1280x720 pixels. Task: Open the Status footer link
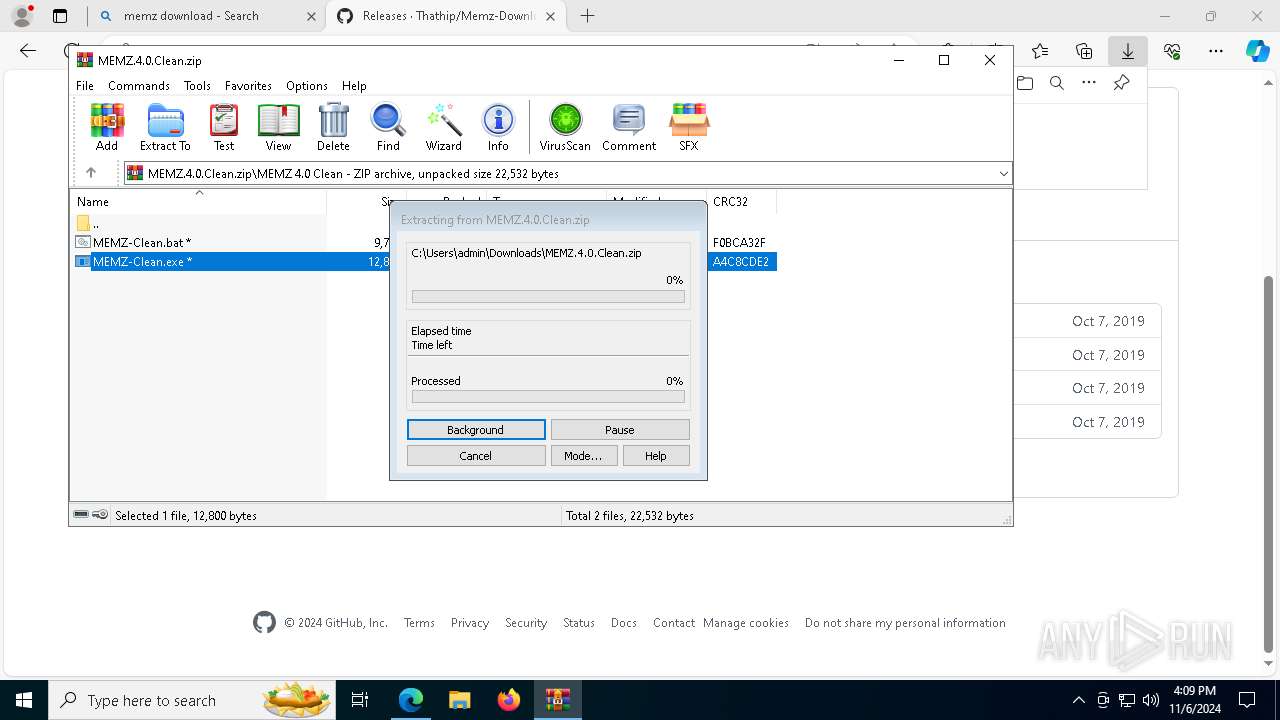pyautogui.click(x=579, y=623)
